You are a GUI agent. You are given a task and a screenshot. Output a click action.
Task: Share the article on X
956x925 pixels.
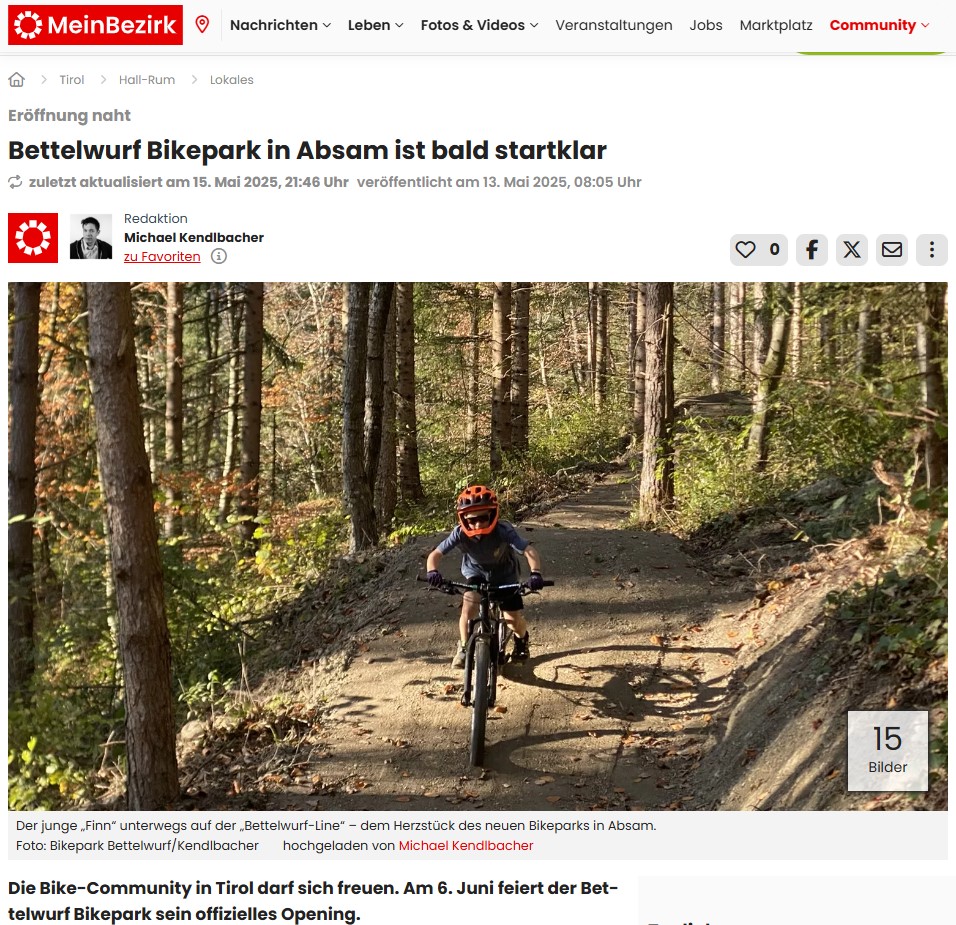click(x=852, y=249)
